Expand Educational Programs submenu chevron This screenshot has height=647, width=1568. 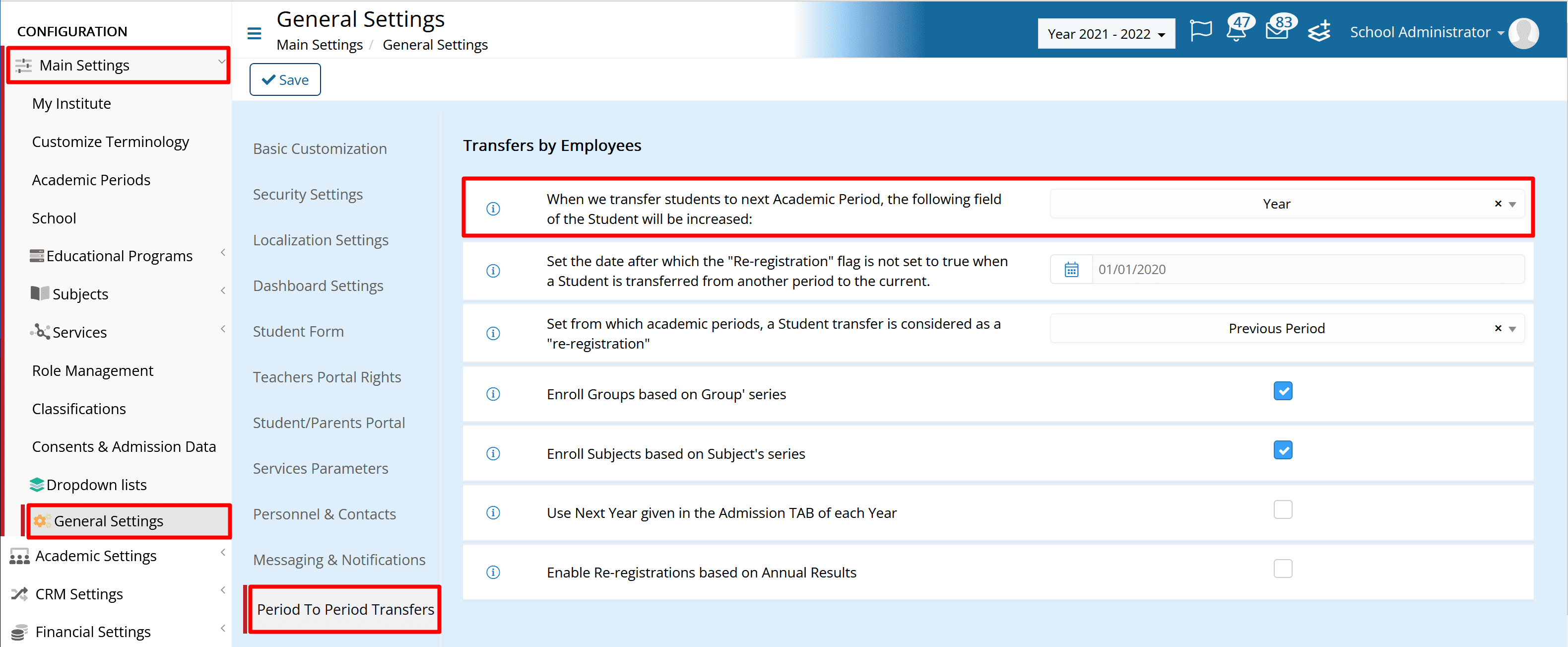(x=223, y=252)
